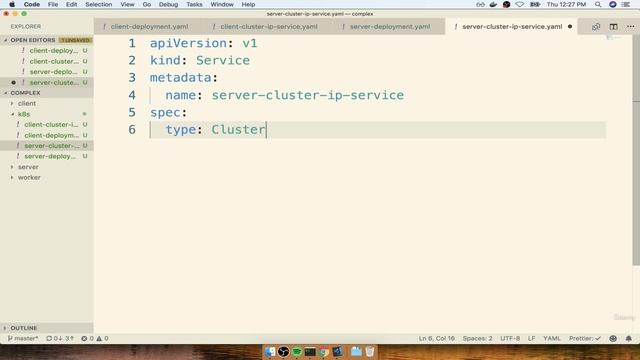Open the Docker whale menu bar icon
Viewport: 640px width, 360px height.
click(493, 4)
